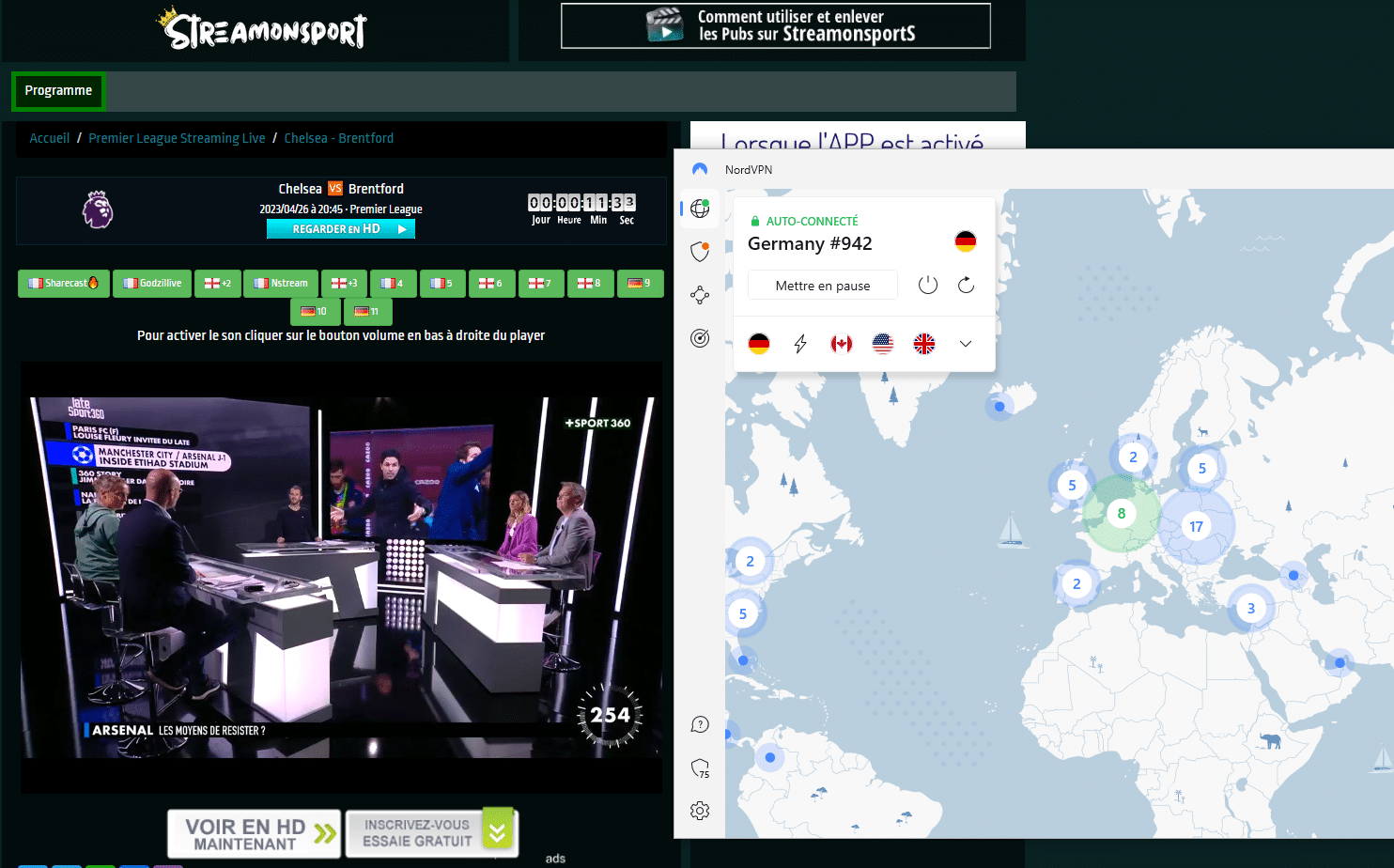Click INSCRIVEZ-VOUS ESSAIE GRATUIT button

(x=431, y=832)
